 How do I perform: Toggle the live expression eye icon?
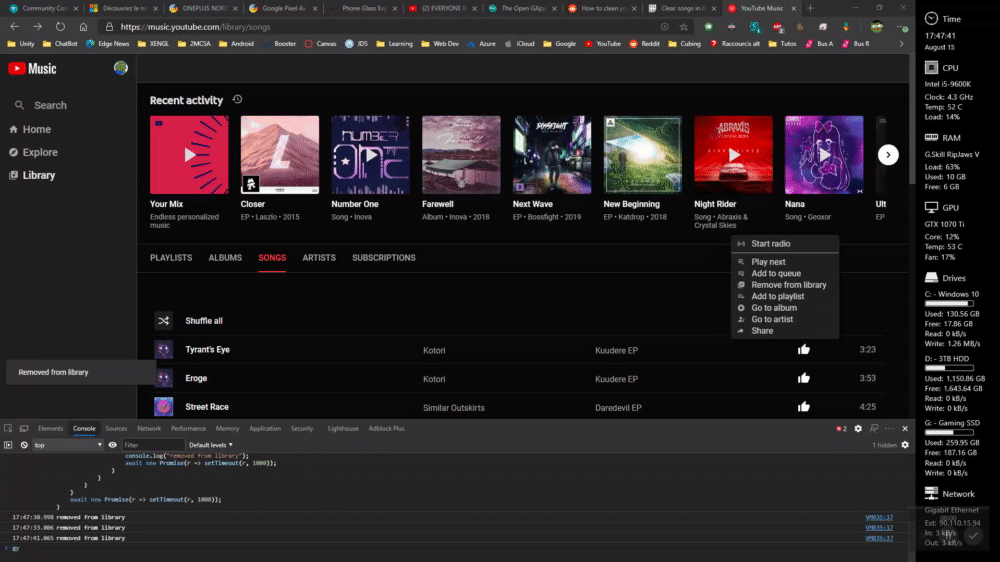pyautogui.click(x=112, y=445)
